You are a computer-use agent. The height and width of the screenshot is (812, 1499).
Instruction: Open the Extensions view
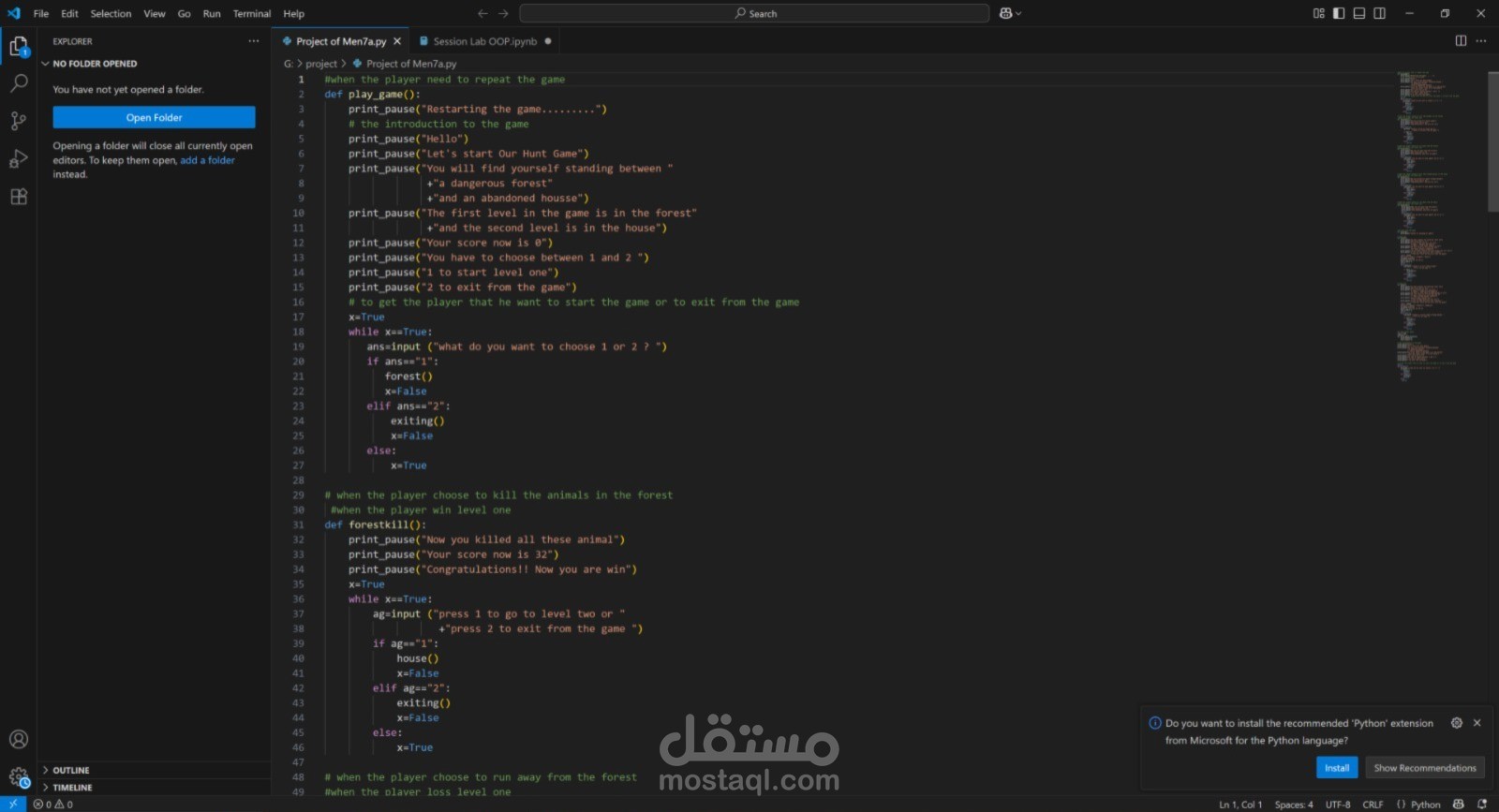(18, 197)
